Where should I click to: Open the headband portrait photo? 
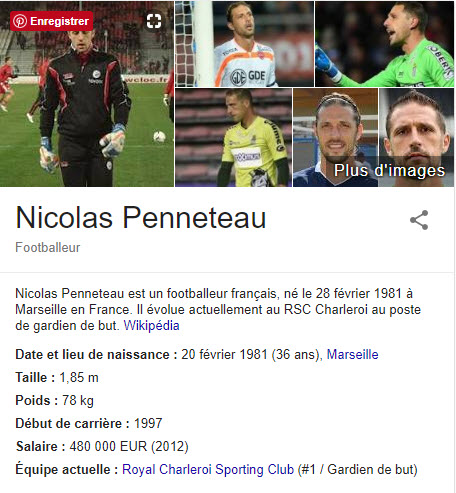[335, 137]
